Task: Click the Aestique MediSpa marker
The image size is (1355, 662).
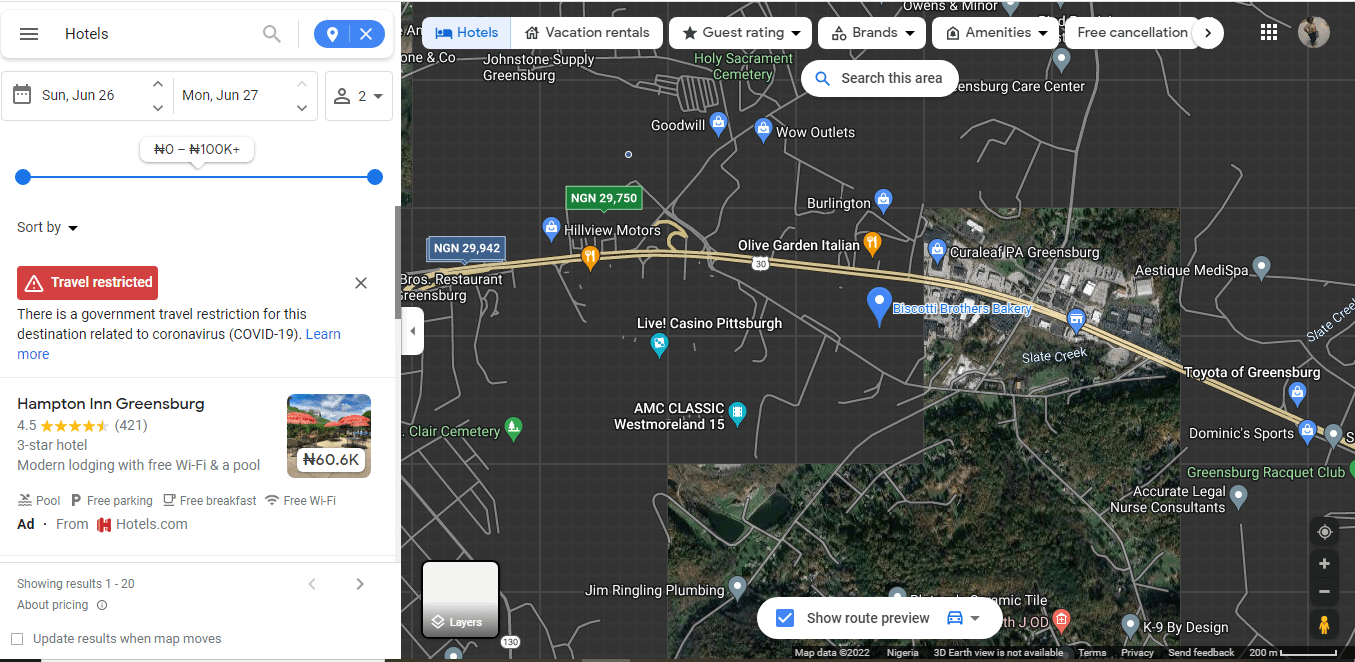Action: (1262, 267)
